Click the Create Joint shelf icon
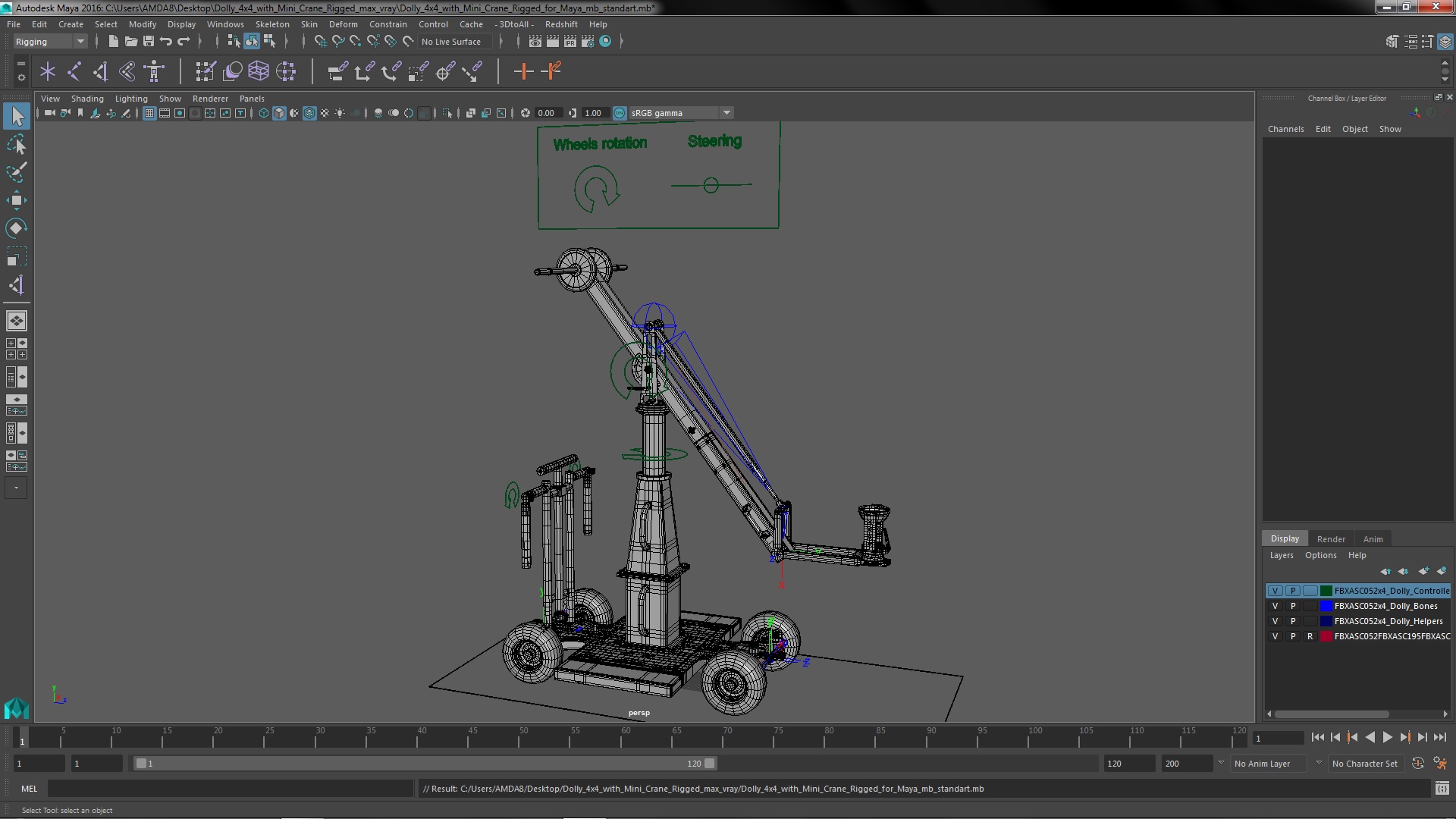Image resolution: width=1456 pixels, height=819 pixels. pyautogui.click(x=74, y=71)
